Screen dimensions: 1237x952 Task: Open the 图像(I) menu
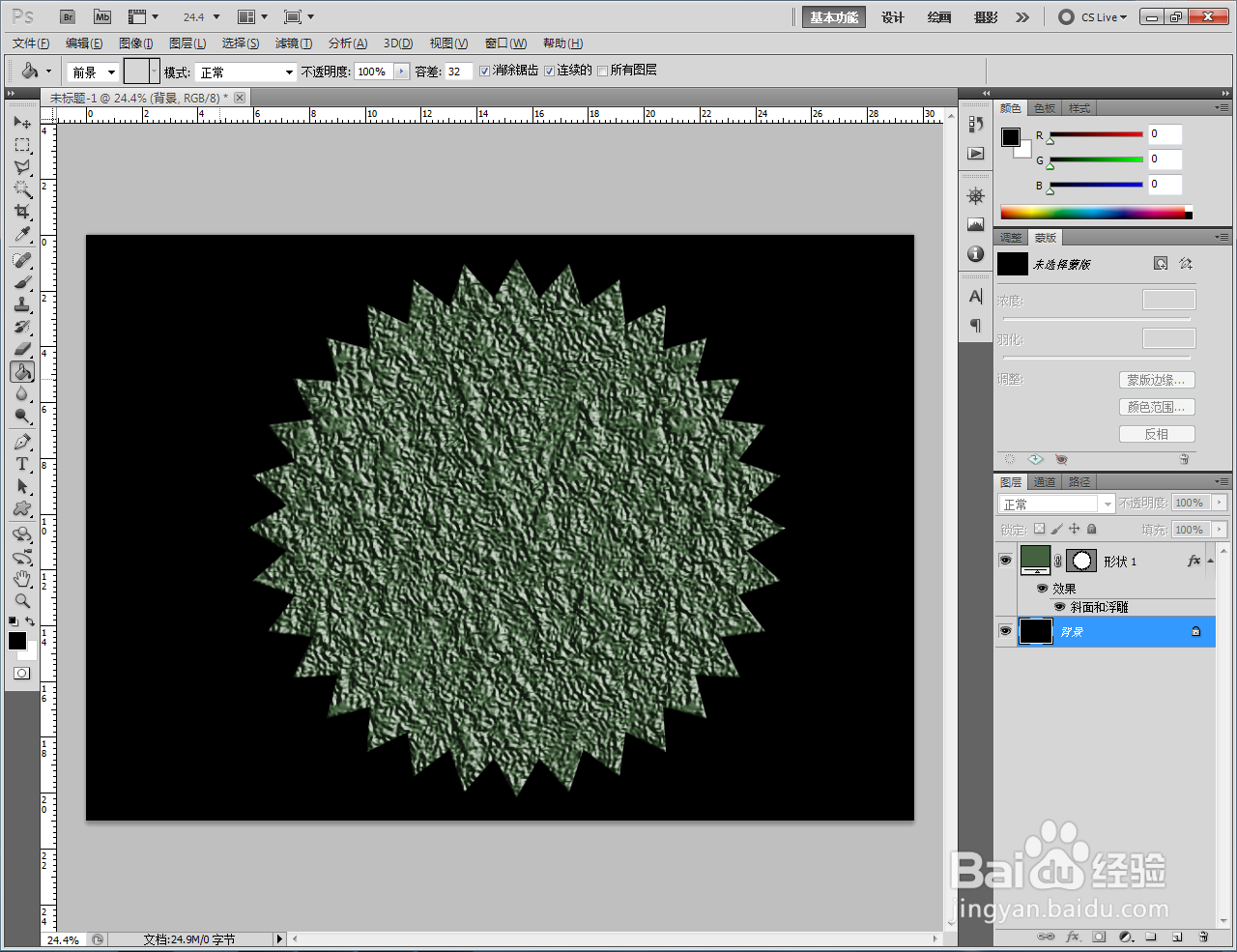coord(135,43)
